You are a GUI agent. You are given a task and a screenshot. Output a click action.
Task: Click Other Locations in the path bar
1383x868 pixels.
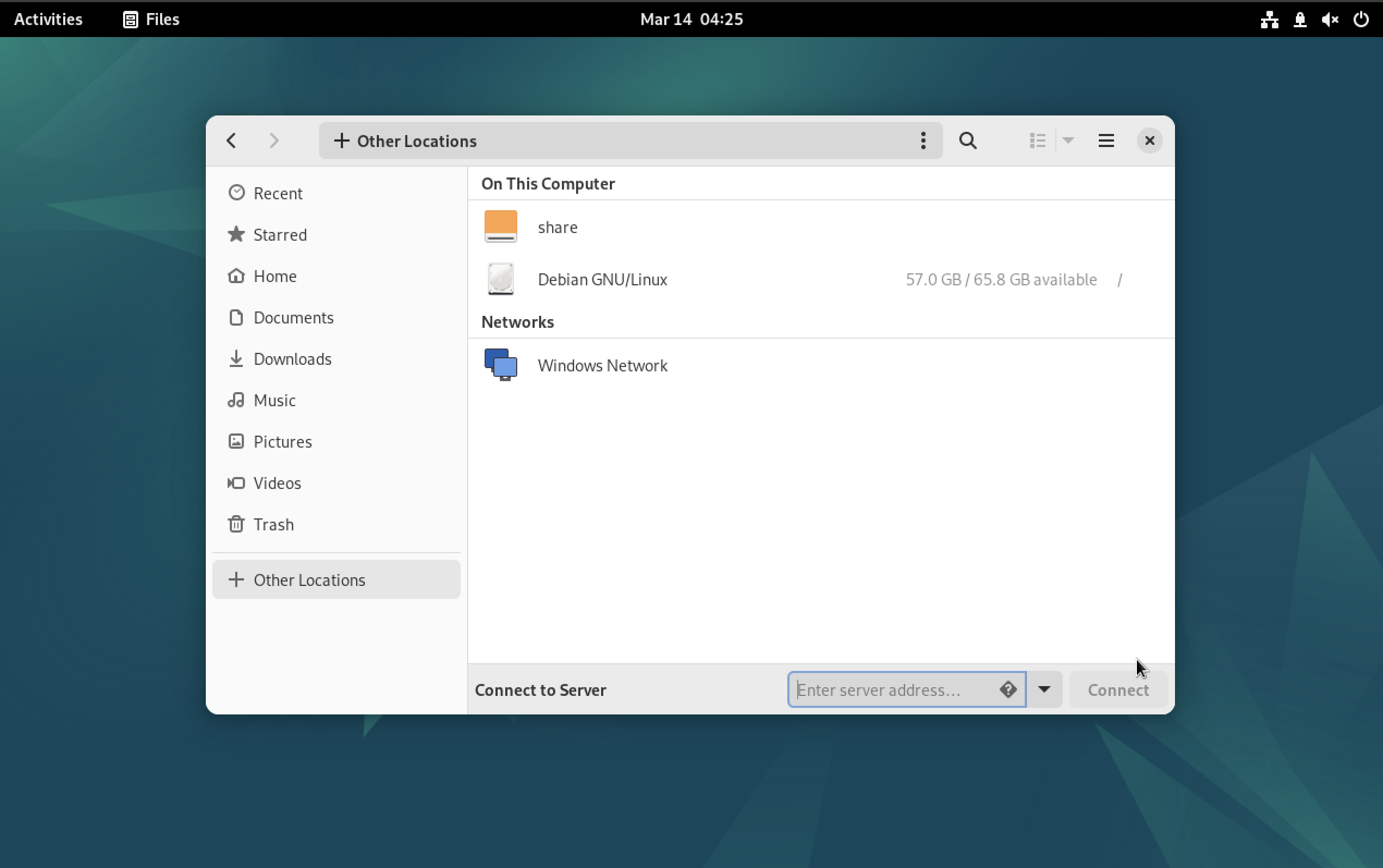tap(405, 140)
